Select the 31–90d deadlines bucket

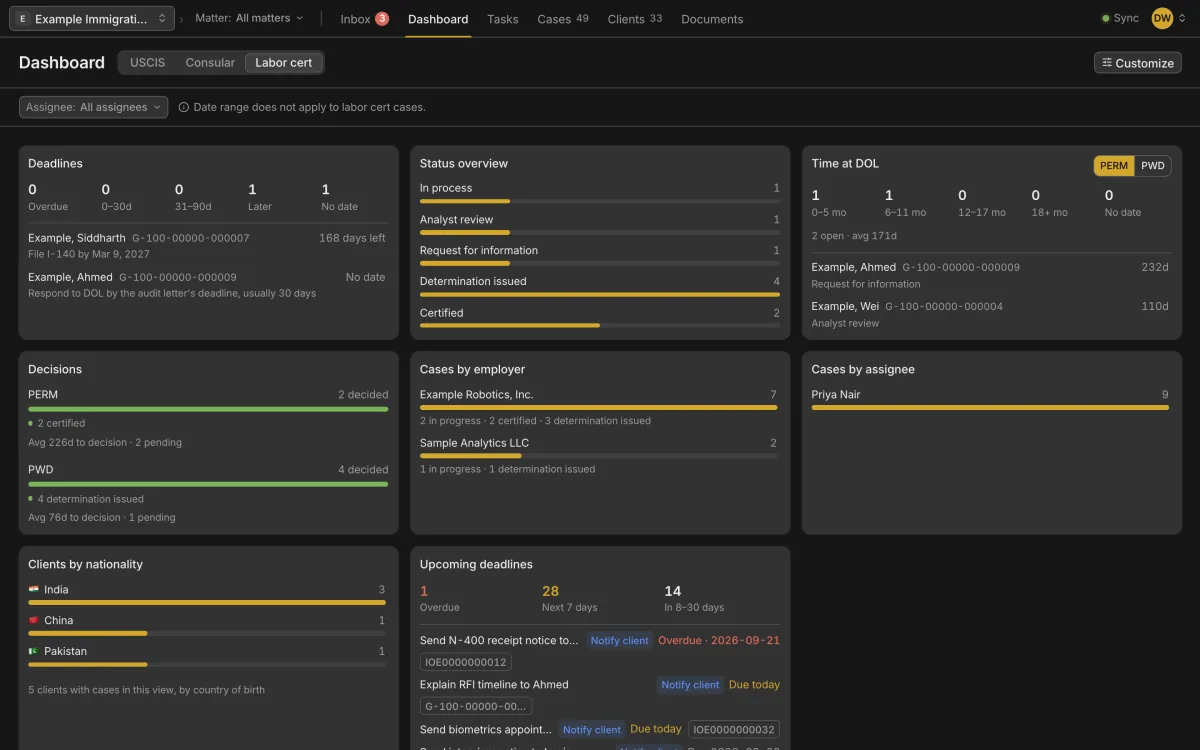193,197
